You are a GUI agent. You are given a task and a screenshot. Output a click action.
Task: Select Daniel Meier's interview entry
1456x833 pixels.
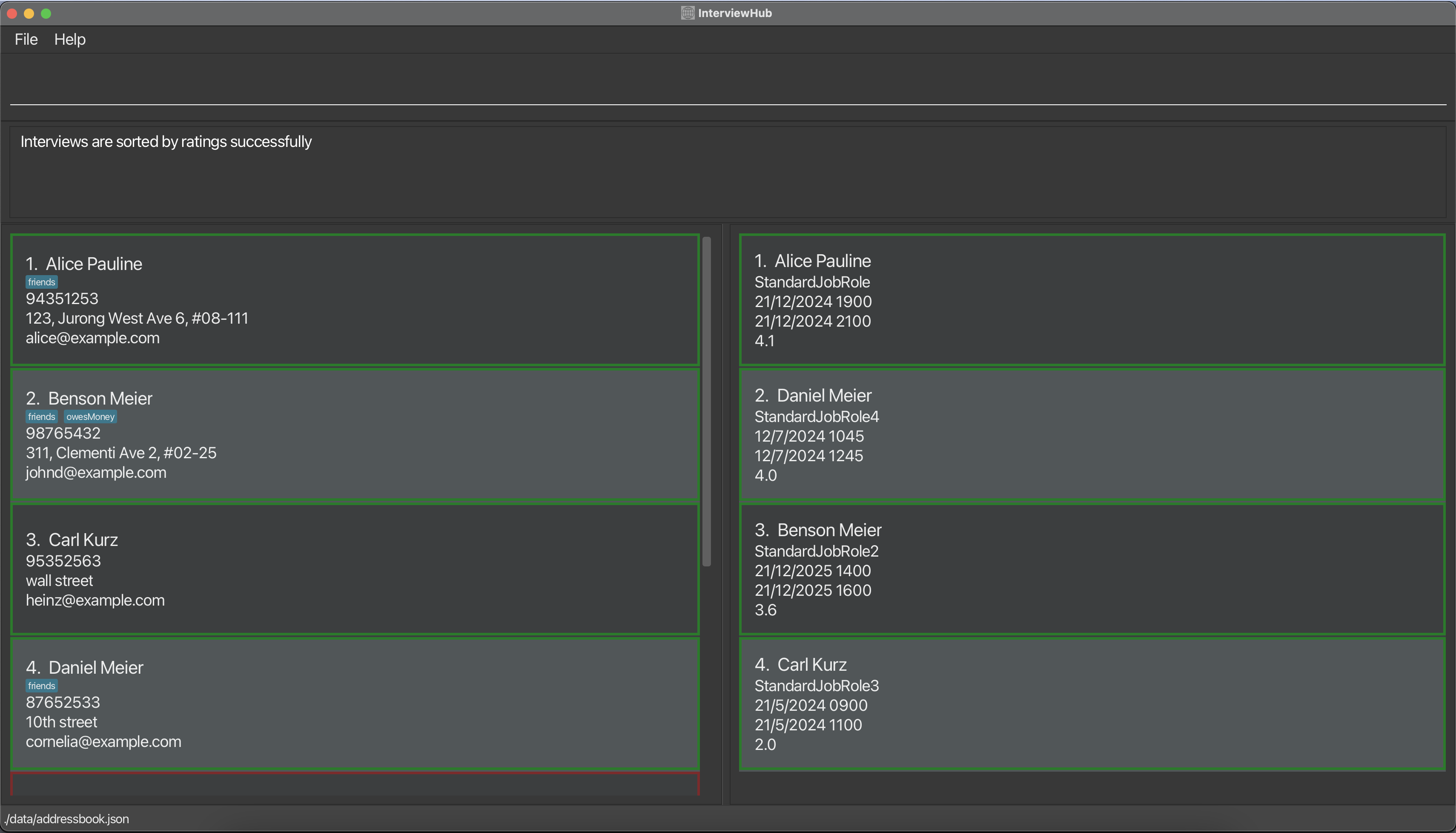(x=1092, y=434)
